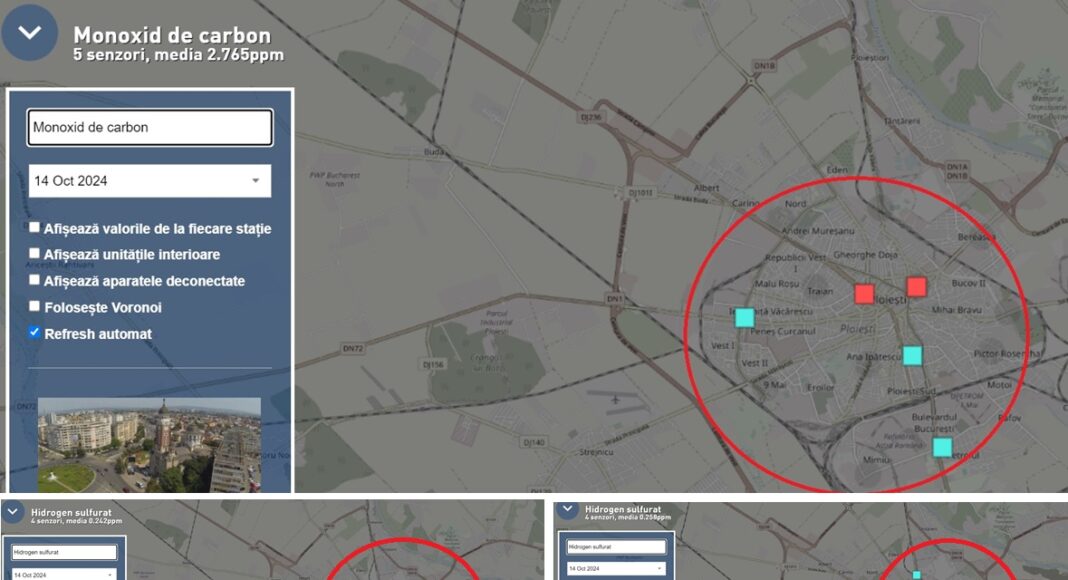Open the 14 Oct 2024 date dropdown in carbon panel
Viewport: 1068px width, 580px height.
[150, 181]
